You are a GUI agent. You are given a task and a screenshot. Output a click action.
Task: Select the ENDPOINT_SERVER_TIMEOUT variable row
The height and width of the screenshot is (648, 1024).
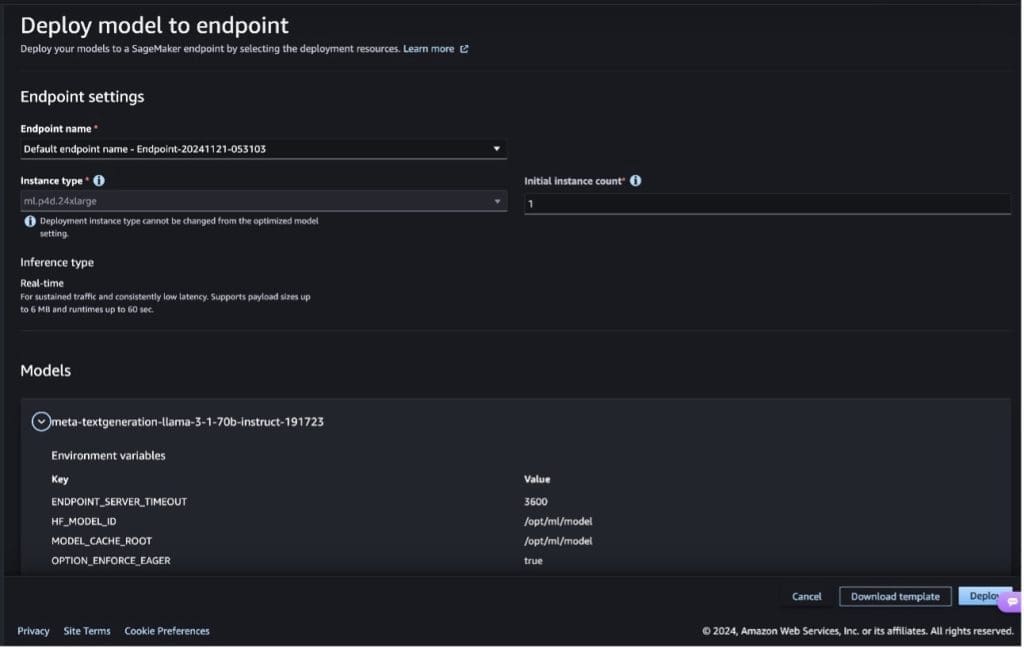pyautogui.click(x=121, y=501)
